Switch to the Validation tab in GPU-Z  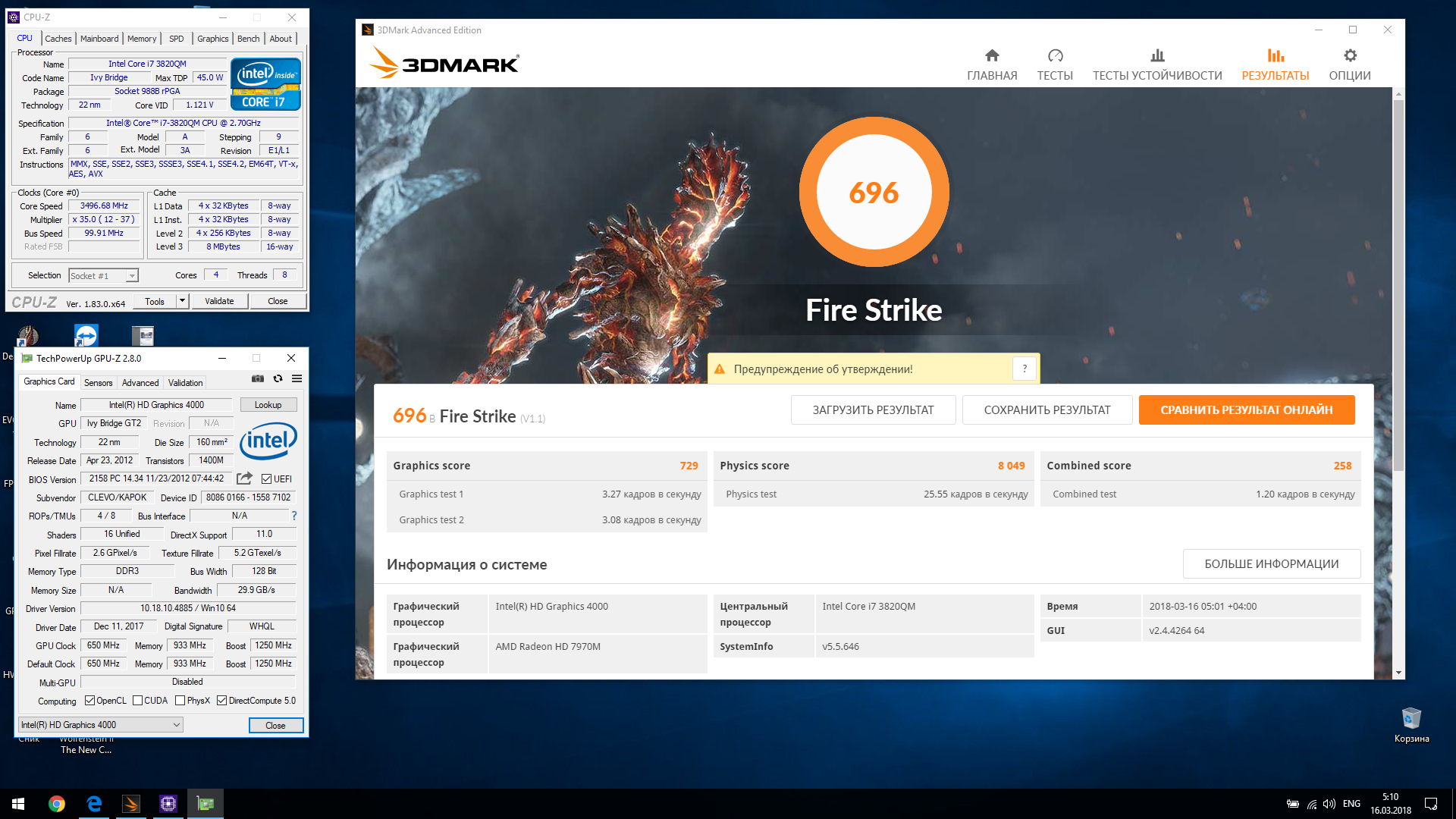pos(185,383)
